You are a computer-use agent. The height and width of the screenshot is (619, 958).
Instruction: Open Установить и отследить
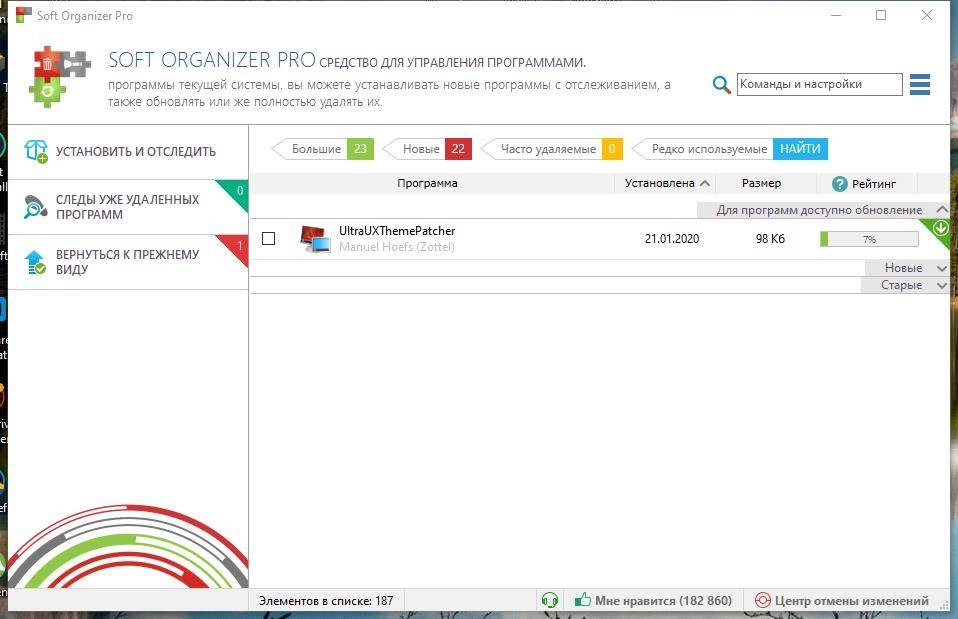coord(128,152)
